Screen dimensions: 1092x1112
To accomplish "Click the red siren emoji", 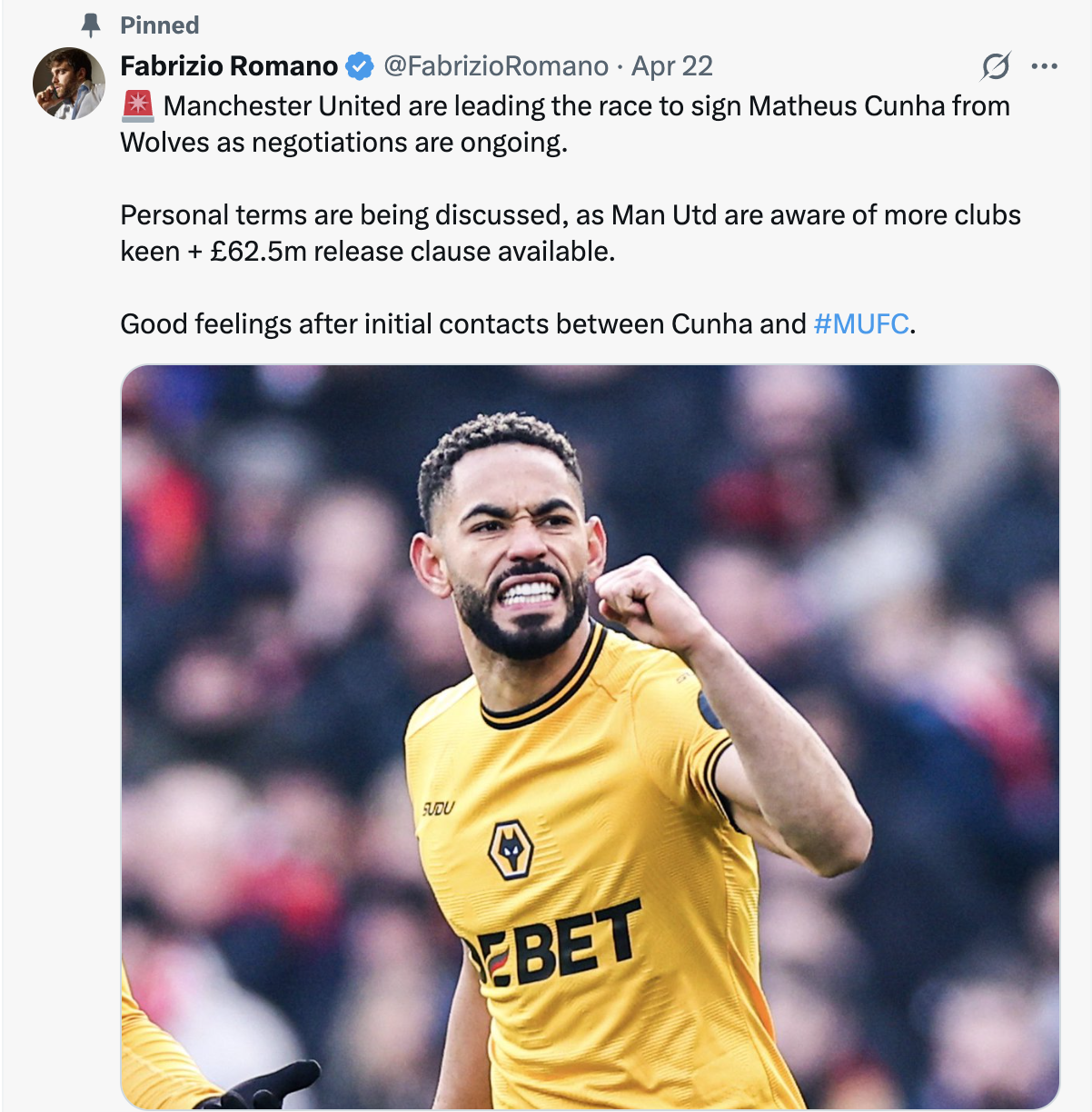I will tap(138, 106).
